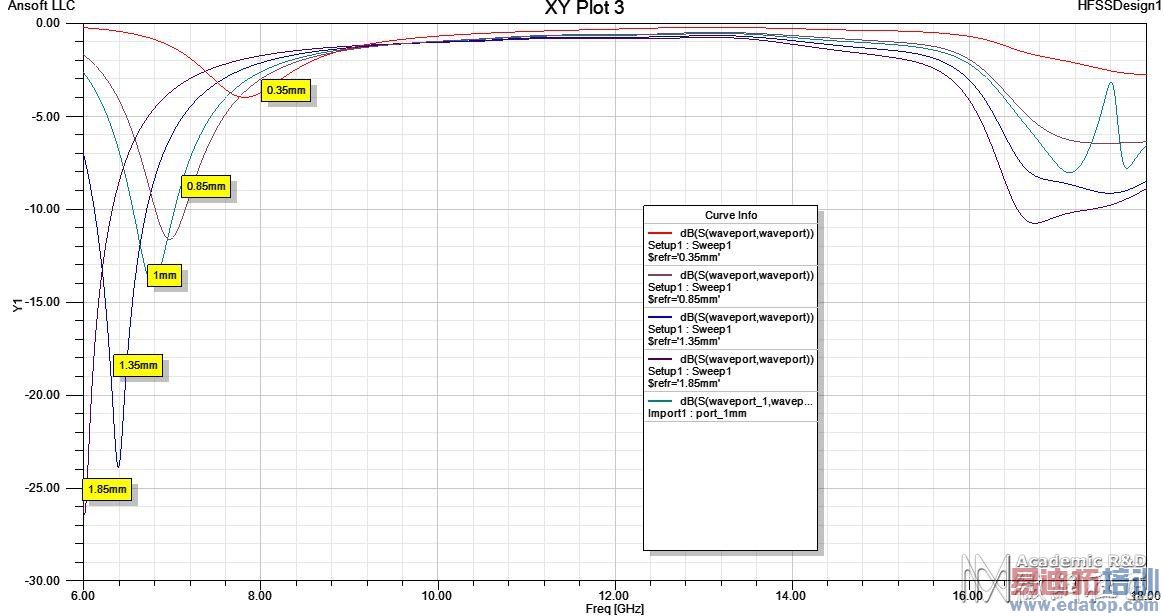This screenshot has width=1164, height=616.
Task: Click the Y1 axis label
Action: click(18, 305)
